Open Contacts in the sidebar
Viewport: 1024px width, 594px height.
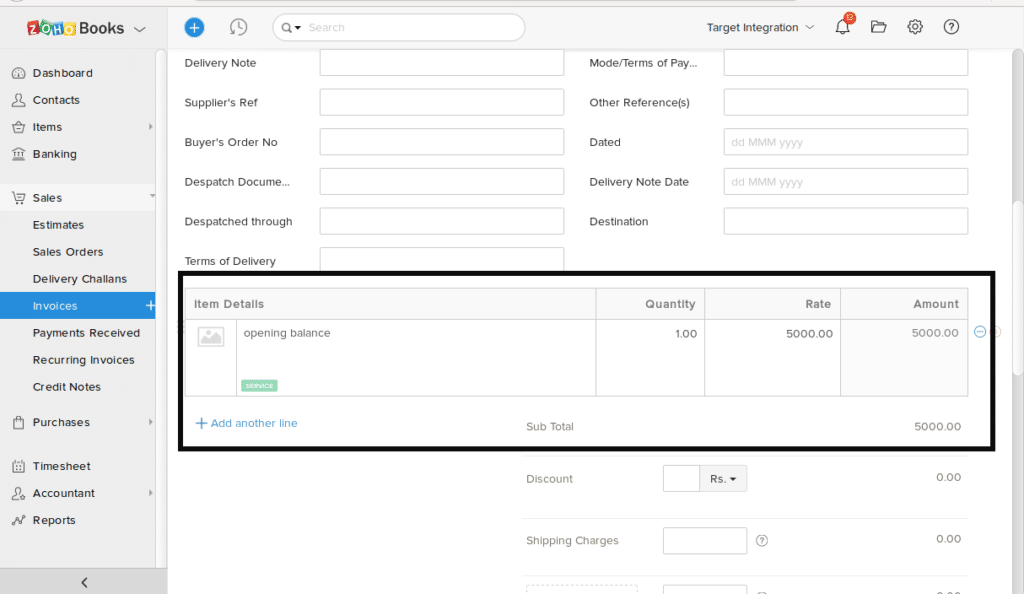pos(56,100)
